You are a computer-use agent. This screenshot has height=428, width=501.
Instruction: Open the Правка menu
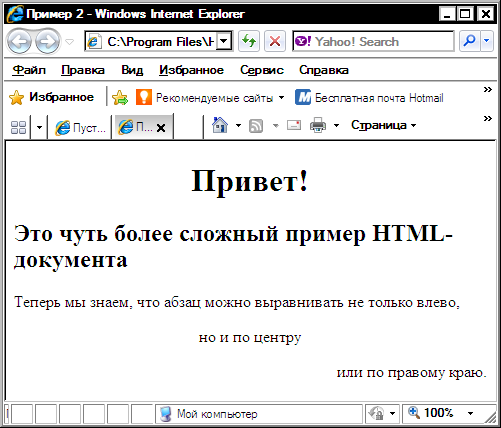coord(83,70)
